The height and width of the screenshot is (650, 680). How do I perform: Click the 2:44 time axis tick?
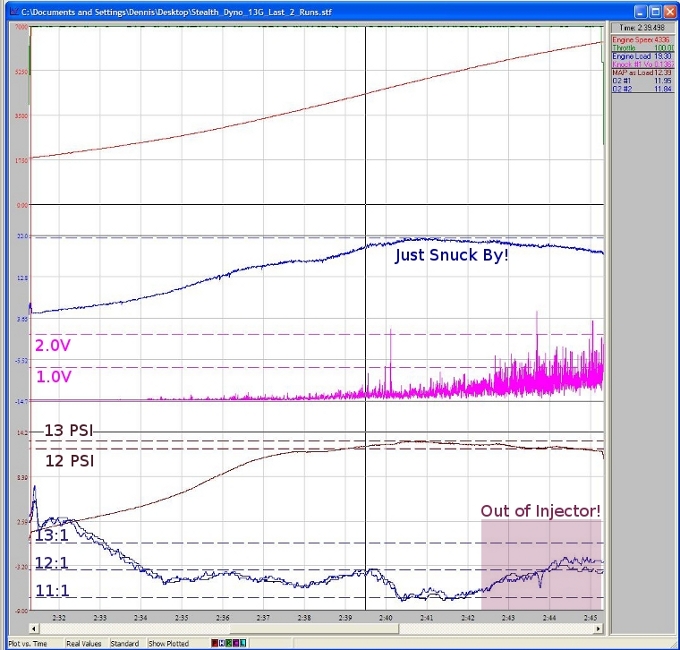coord(549,617)
